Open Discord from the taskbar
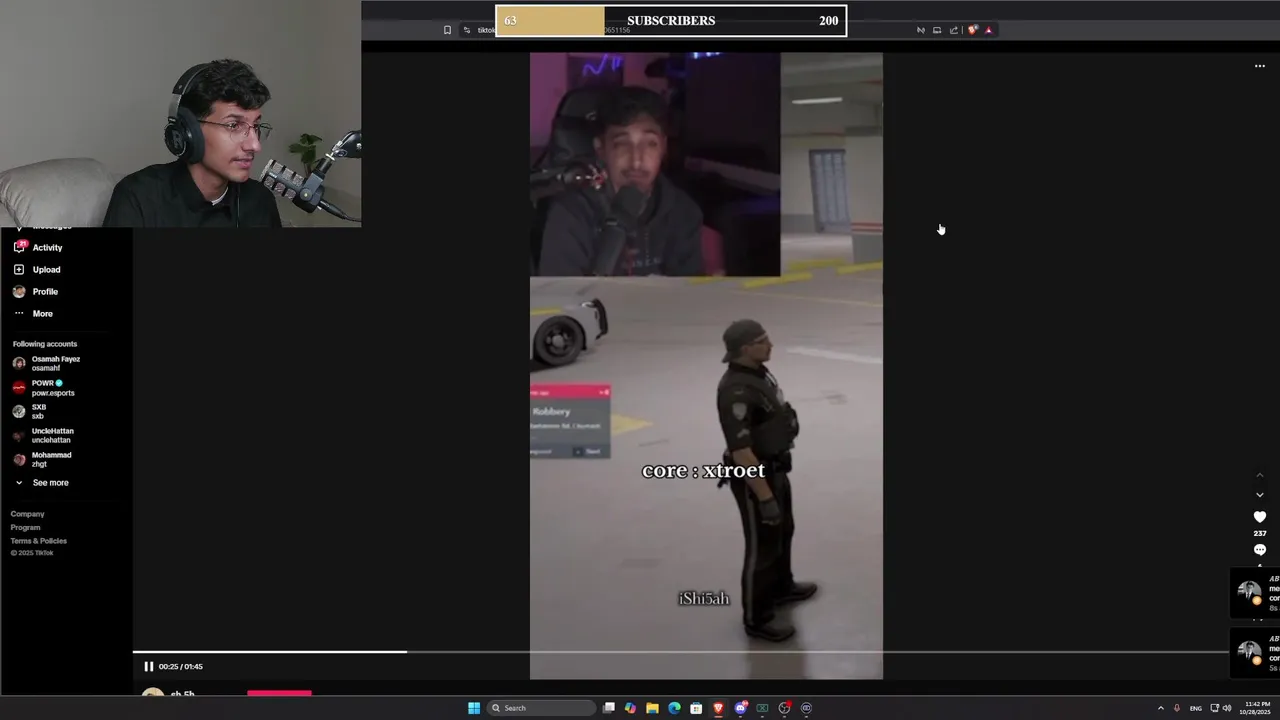This screenshot has height=720, width=1280. 740,708
